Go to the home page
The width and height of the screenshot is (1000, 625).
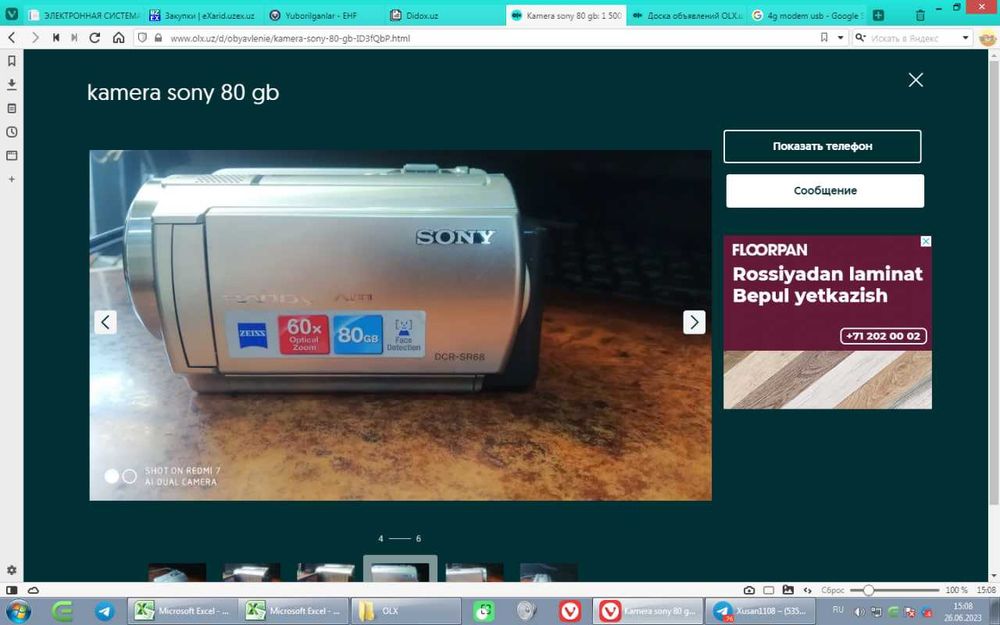pos(119,38)
